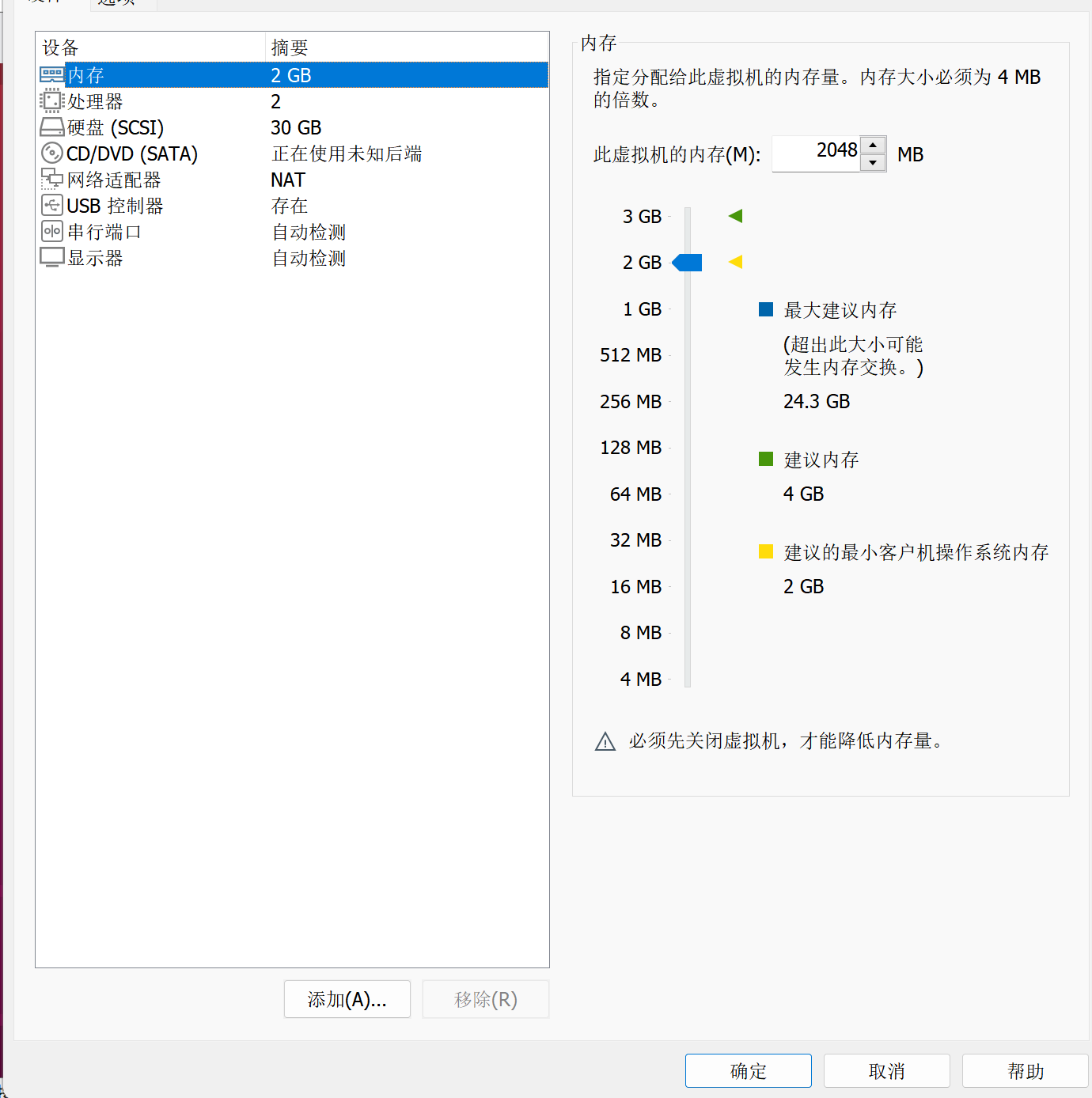Select the 网络适配器 network adapter icon
Viewport: 1092px width, 1098px height.
pyautogui.click(x=51, y=179)
